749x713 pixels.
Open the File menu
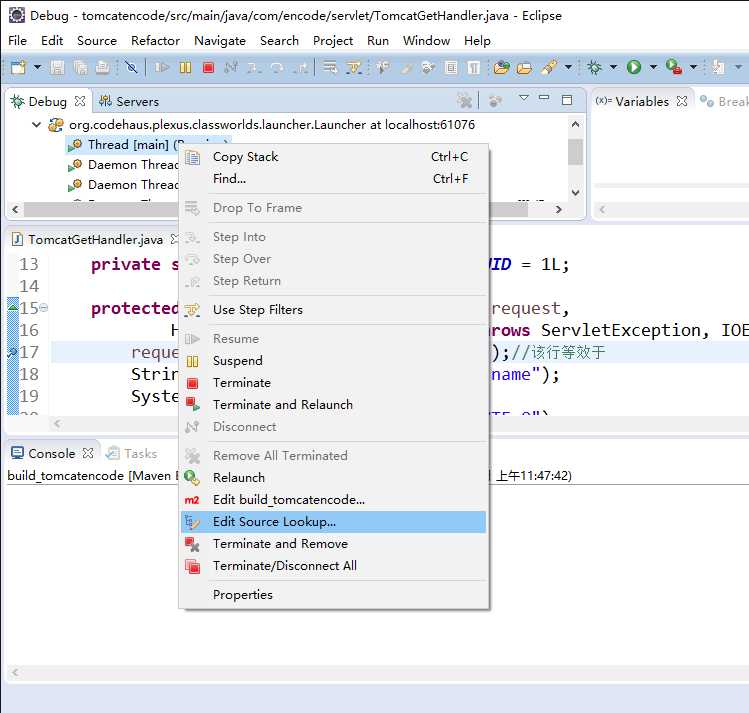[x=18, y=41]
